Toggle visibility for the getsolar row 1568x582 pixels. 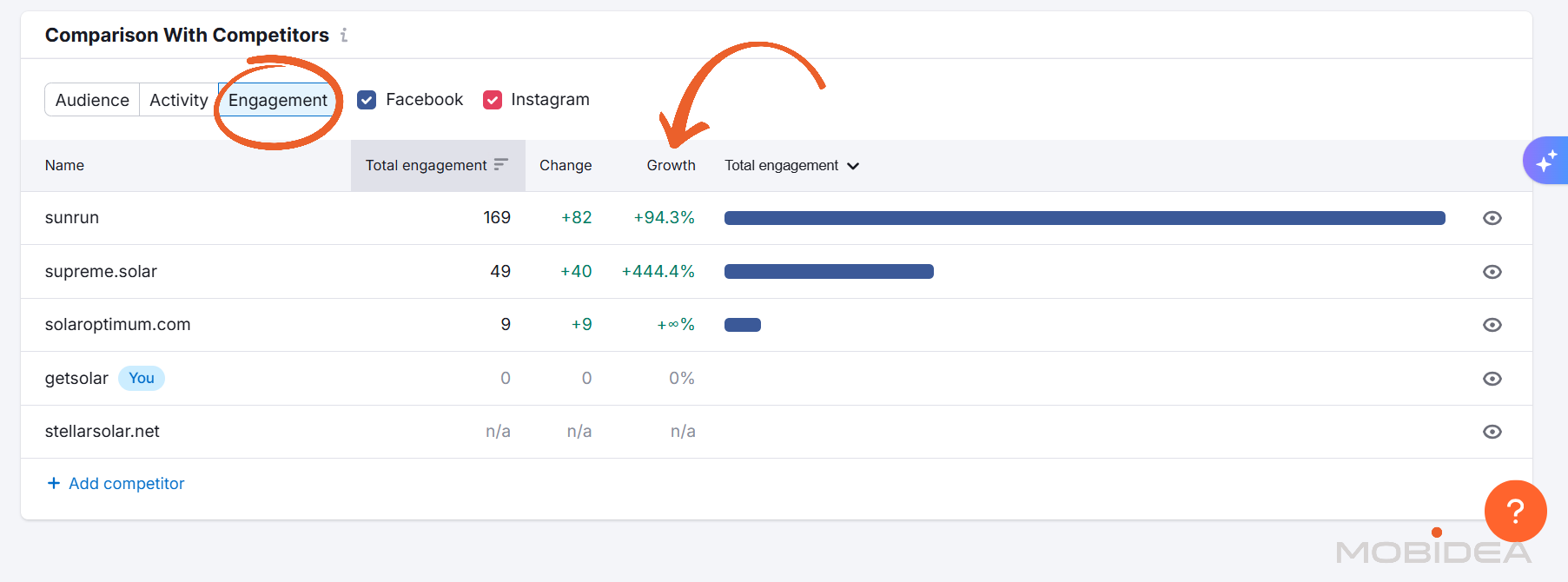tap(1492, 378)
